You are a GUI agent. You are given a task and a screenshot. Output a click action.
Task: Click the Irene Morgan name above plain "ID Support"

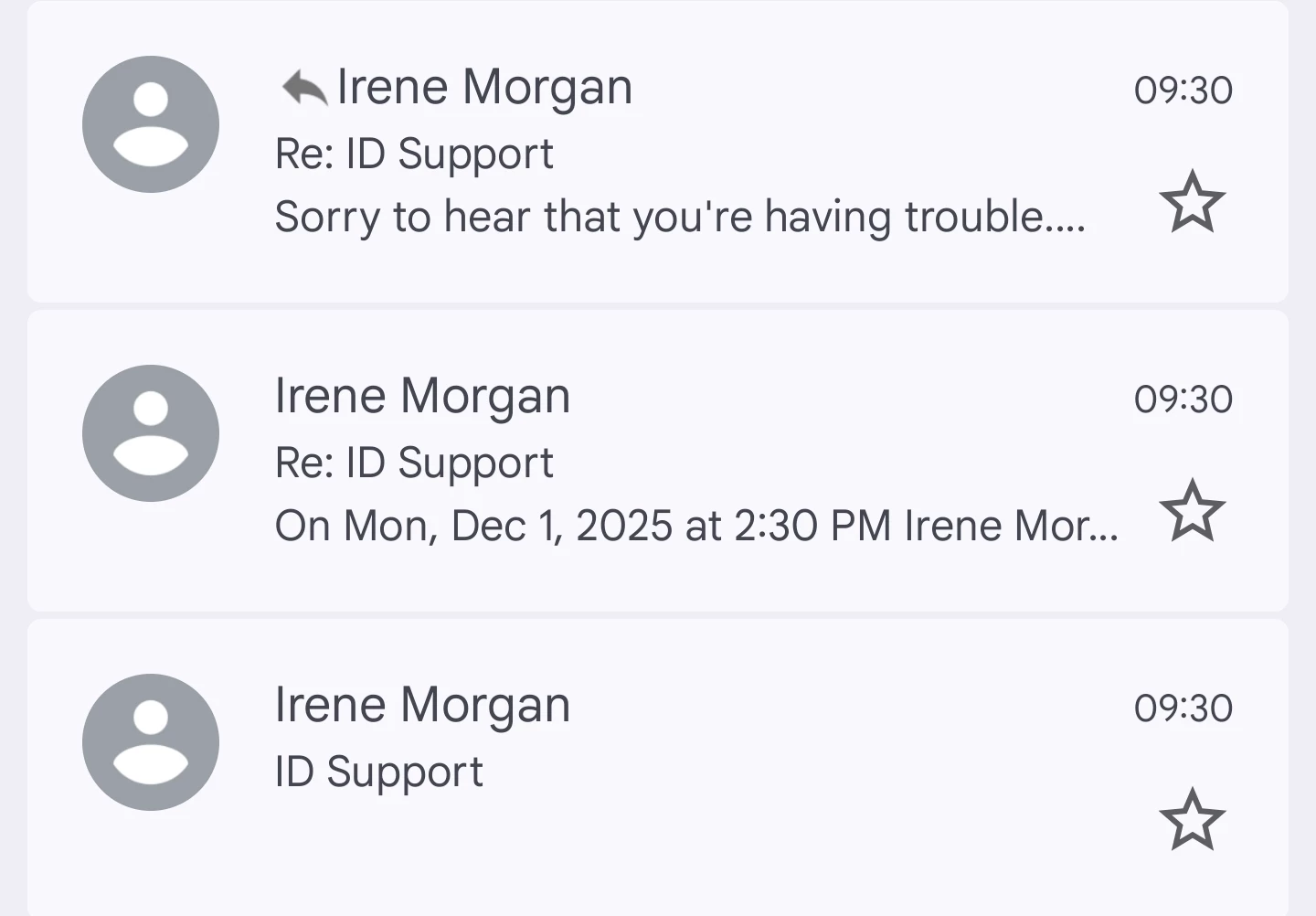(x=422, y=706)
